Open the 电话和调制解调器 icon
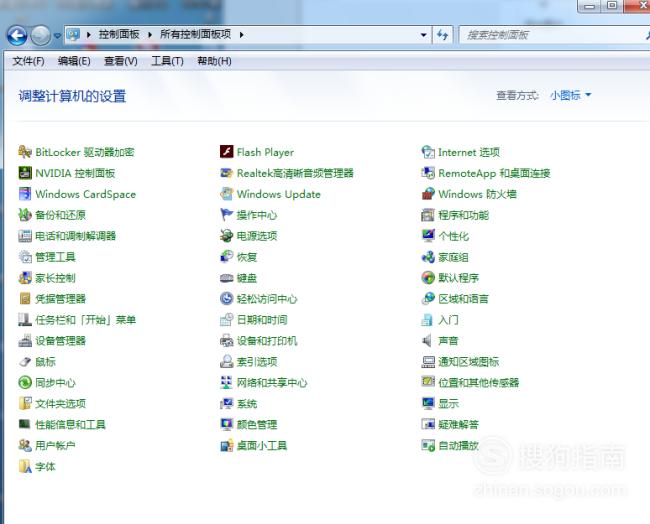 pos(25,236)
